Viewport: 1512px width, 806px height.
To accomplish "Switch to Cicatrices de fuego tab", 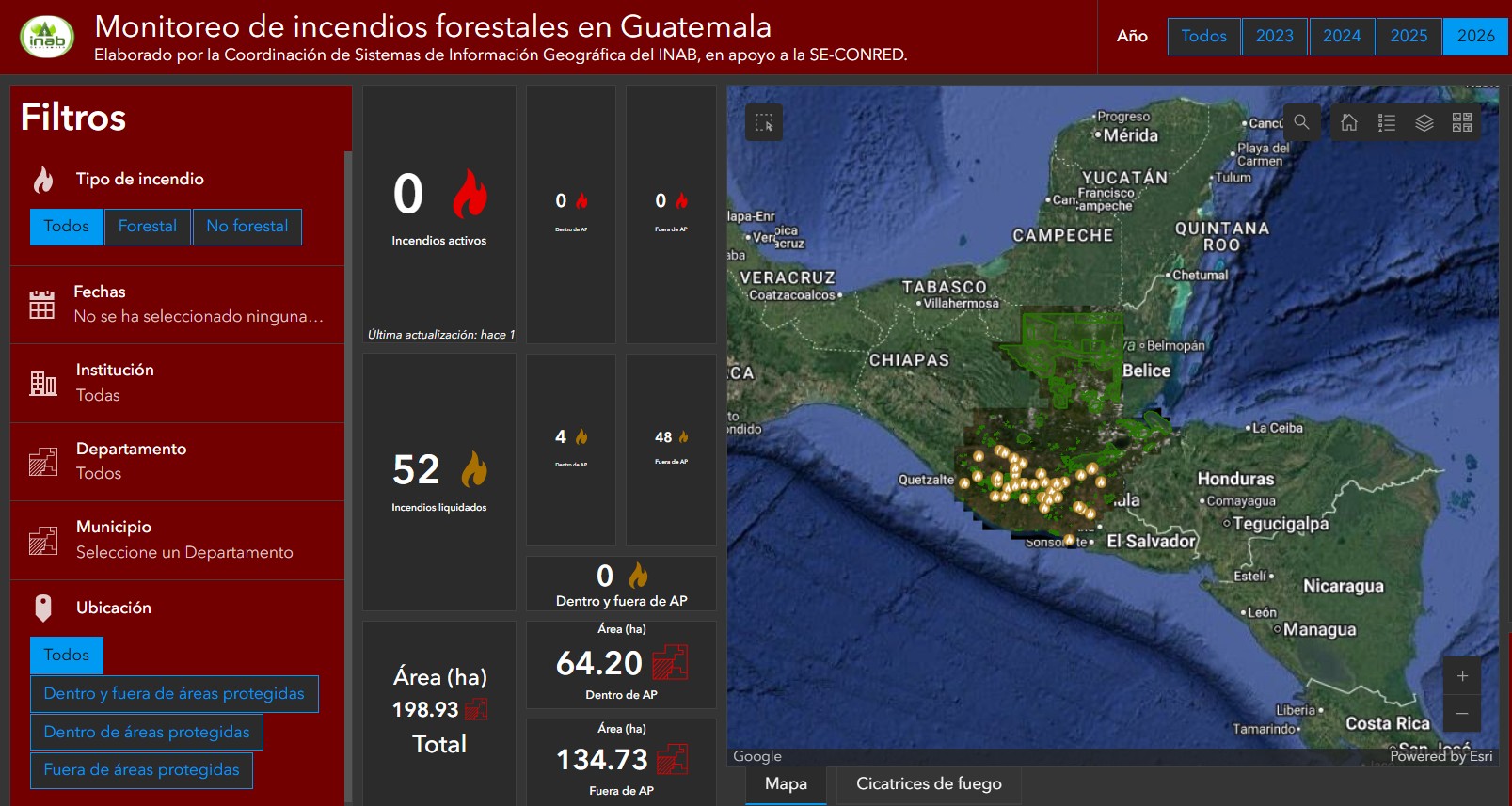I will click(928, 784).
